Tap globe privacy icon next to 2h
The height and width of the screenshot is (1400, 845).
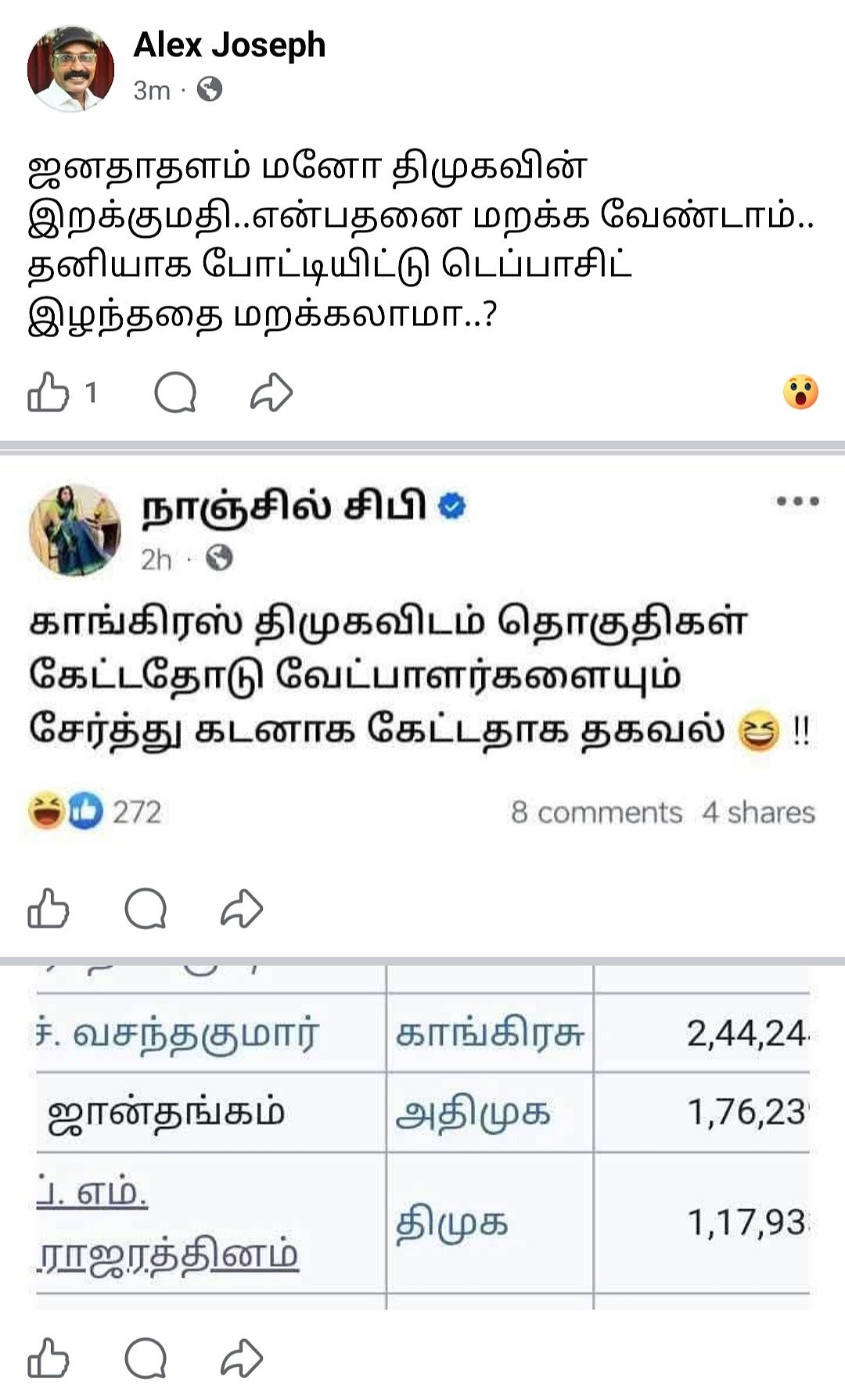point(219,558)
